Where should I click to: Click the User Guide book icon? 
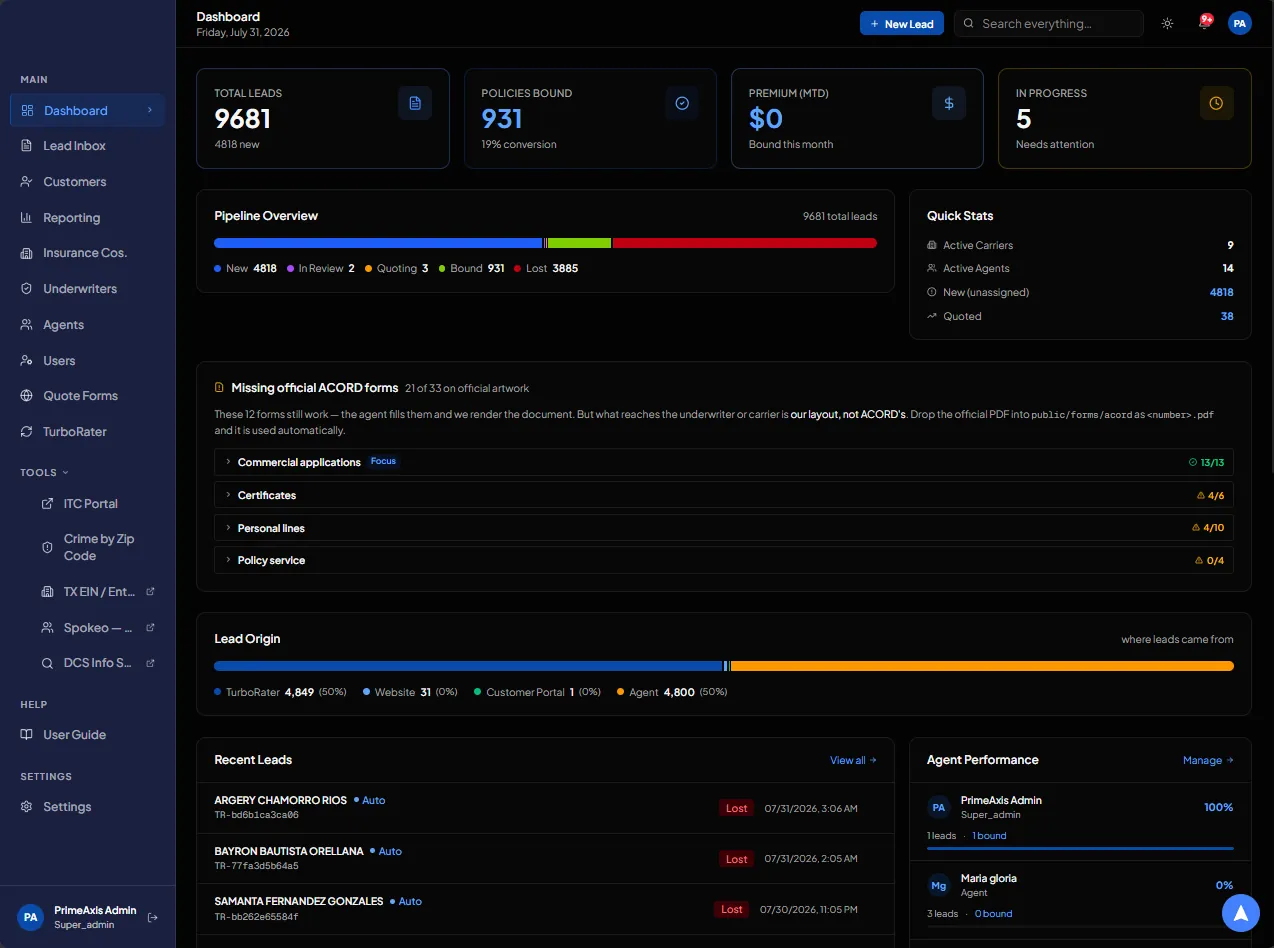(27, 735)
